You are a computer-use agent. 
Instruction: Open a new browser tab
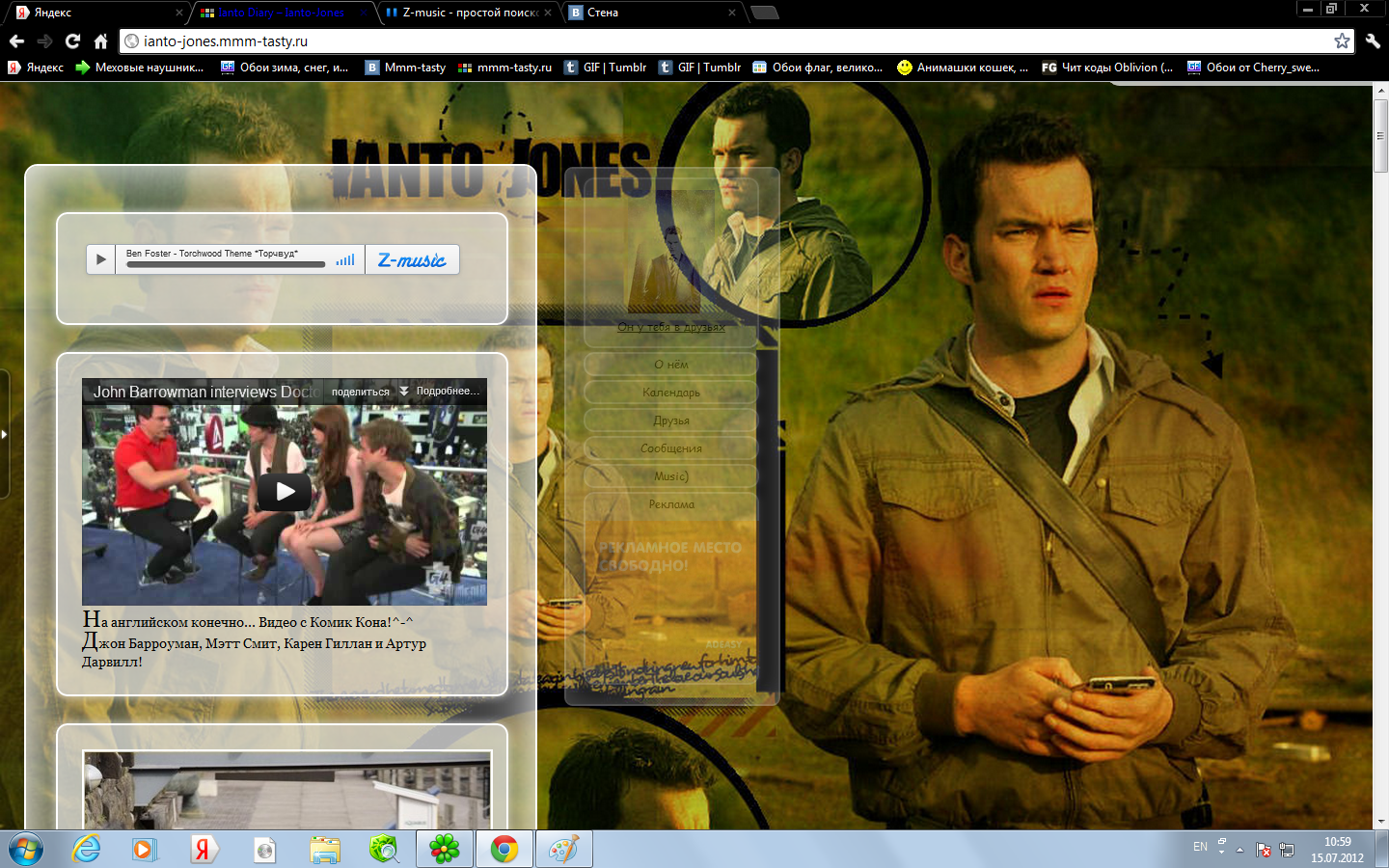pos(764,13)
